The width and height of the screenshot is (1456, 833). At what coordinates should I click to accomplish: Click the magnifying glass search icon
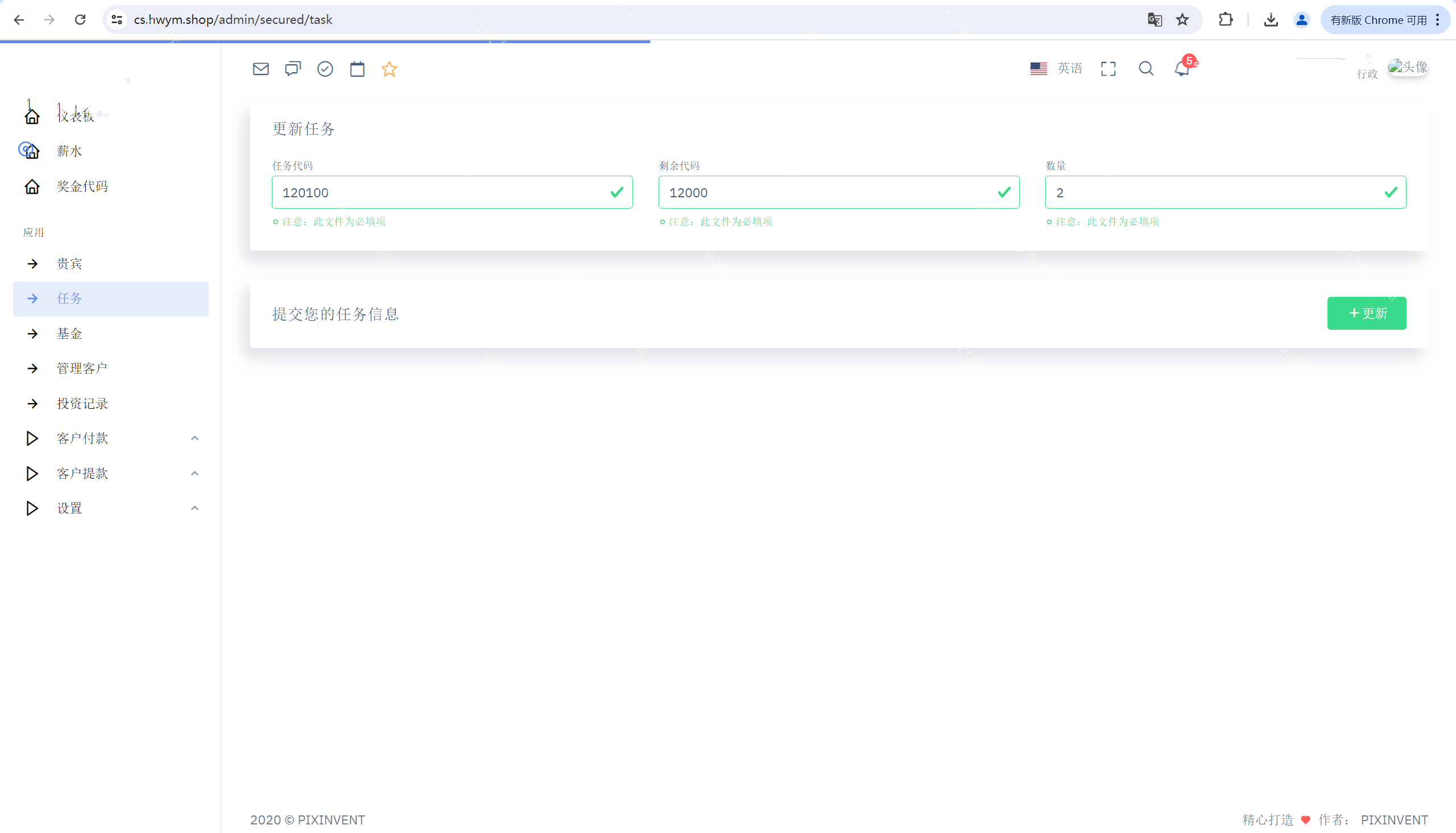pyautogui.click(x=1145, y=69)
